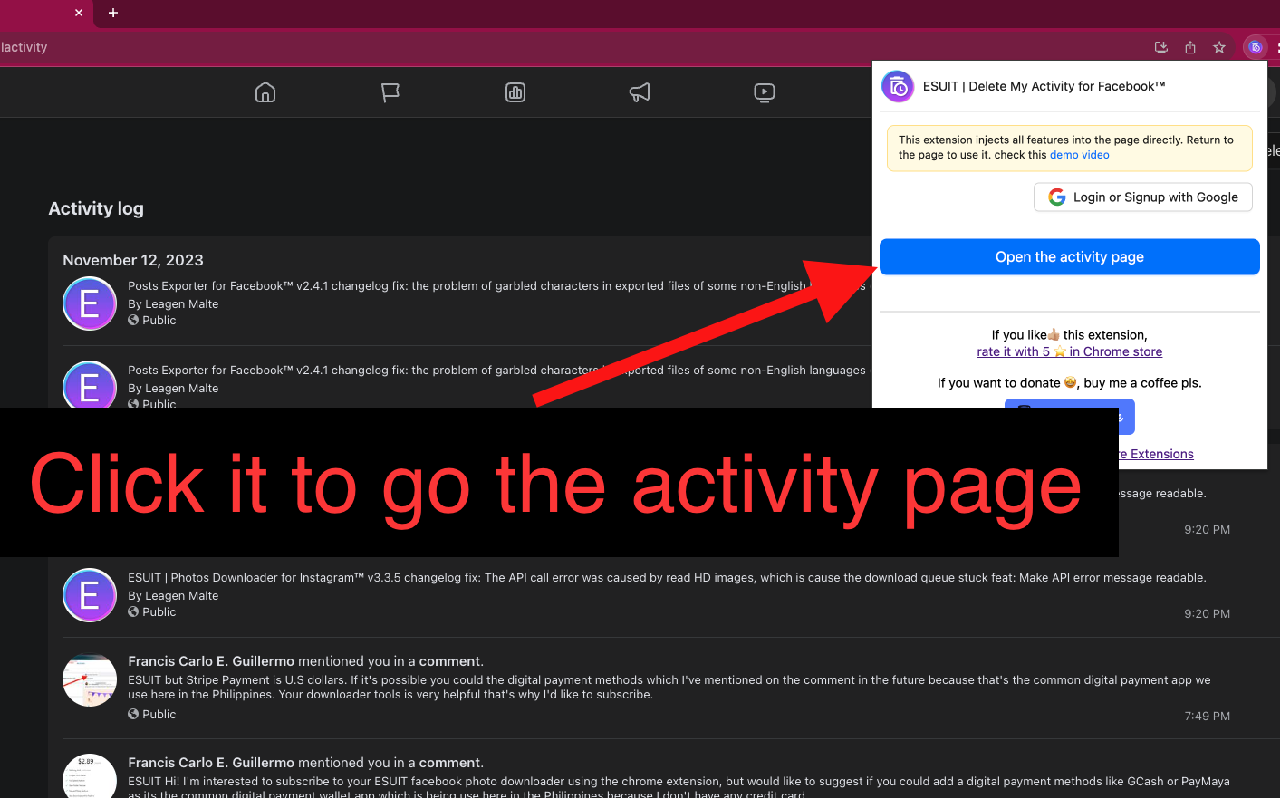Open the Facebook Watch video icon
Viewport: 1280px width, 800px height.
pos(764,91)
